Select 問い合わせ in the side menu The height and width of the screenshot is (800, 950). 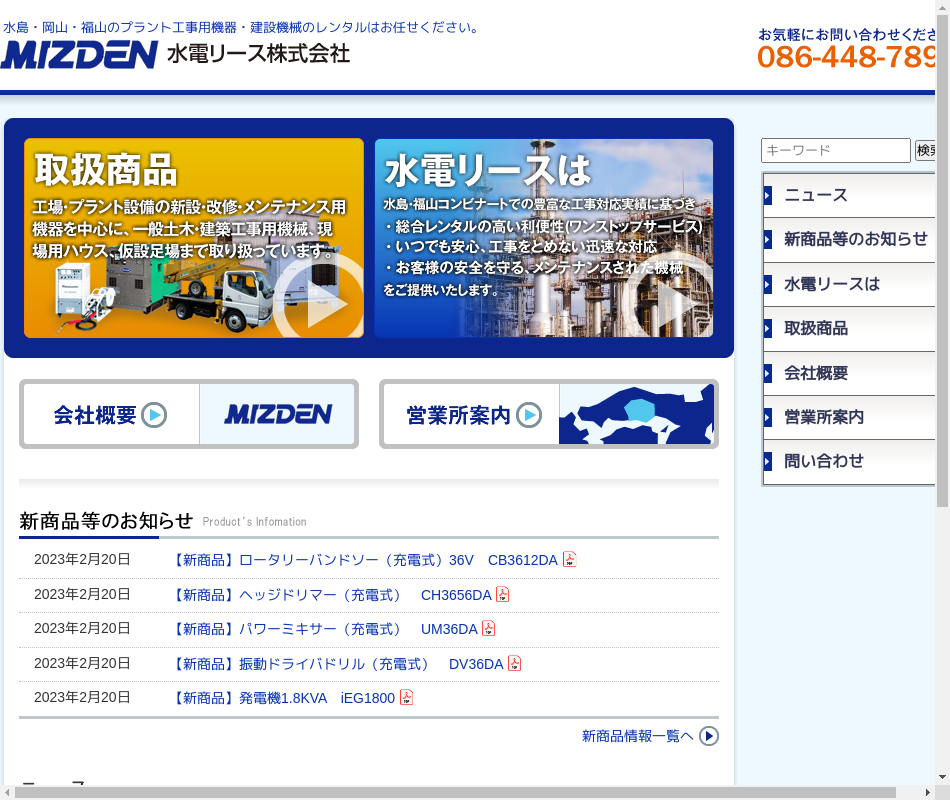click(850, 461)
